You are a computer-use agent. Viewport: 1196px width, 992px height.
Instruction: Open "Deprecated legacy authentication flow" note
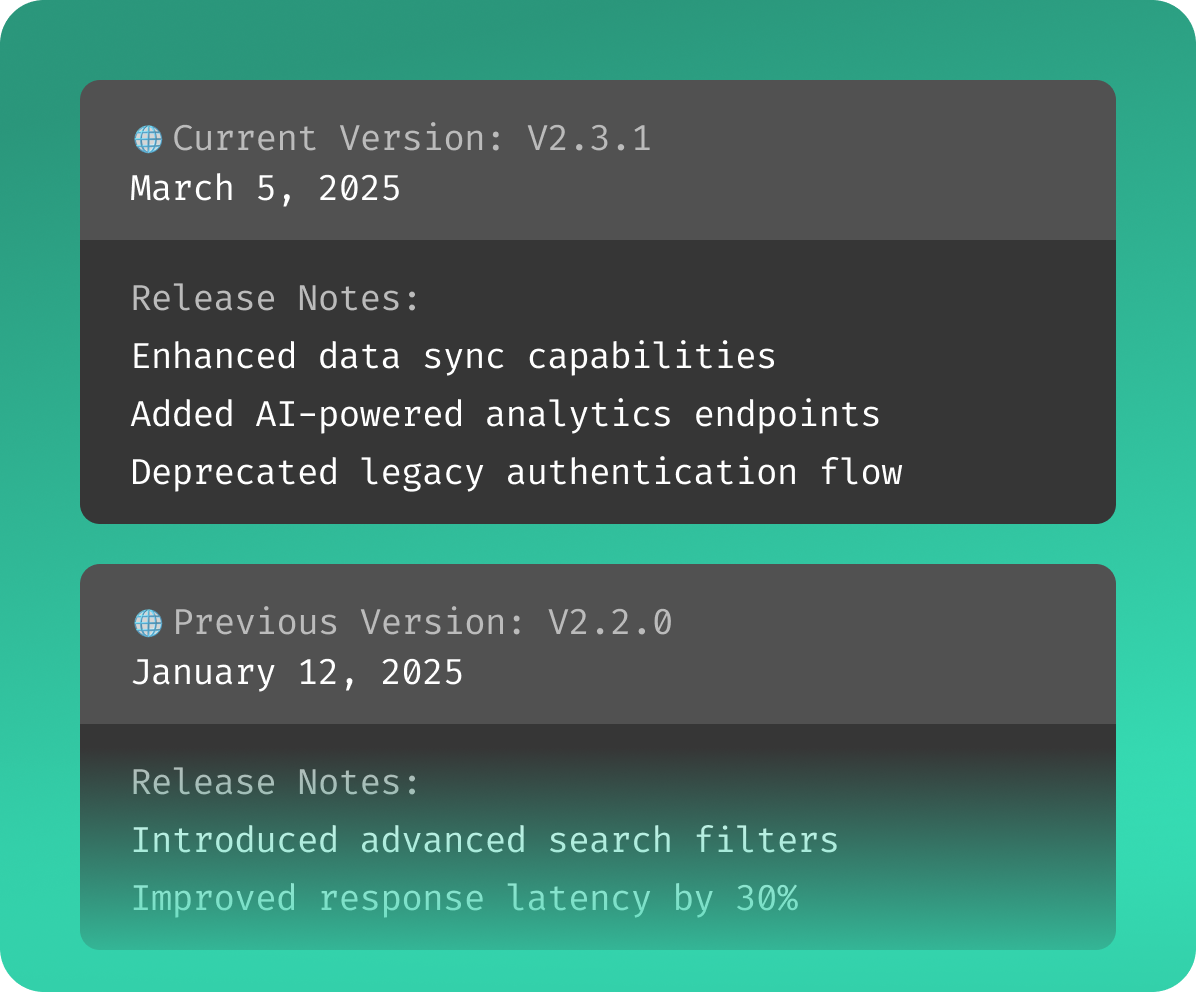516,472
